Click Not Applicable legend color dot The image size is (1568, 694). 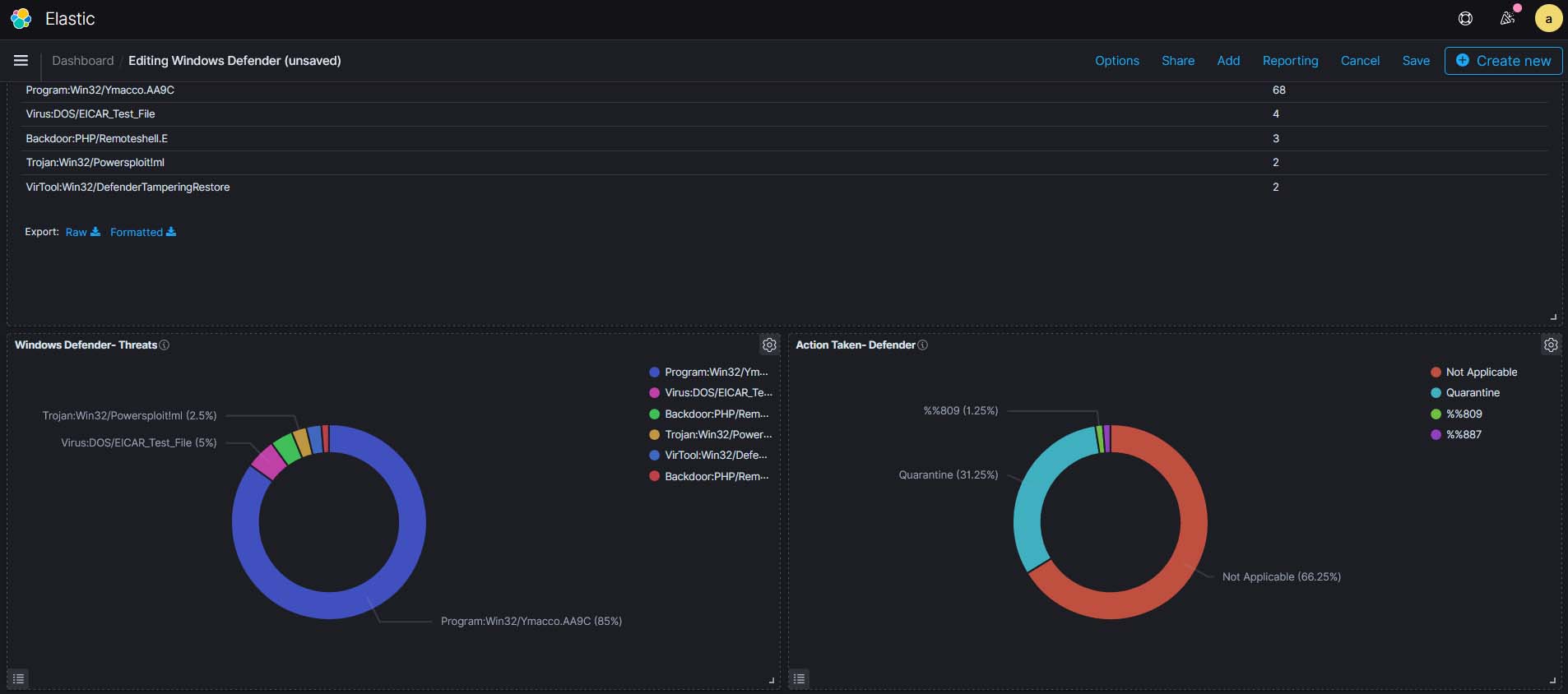[x=1436, y=372]
